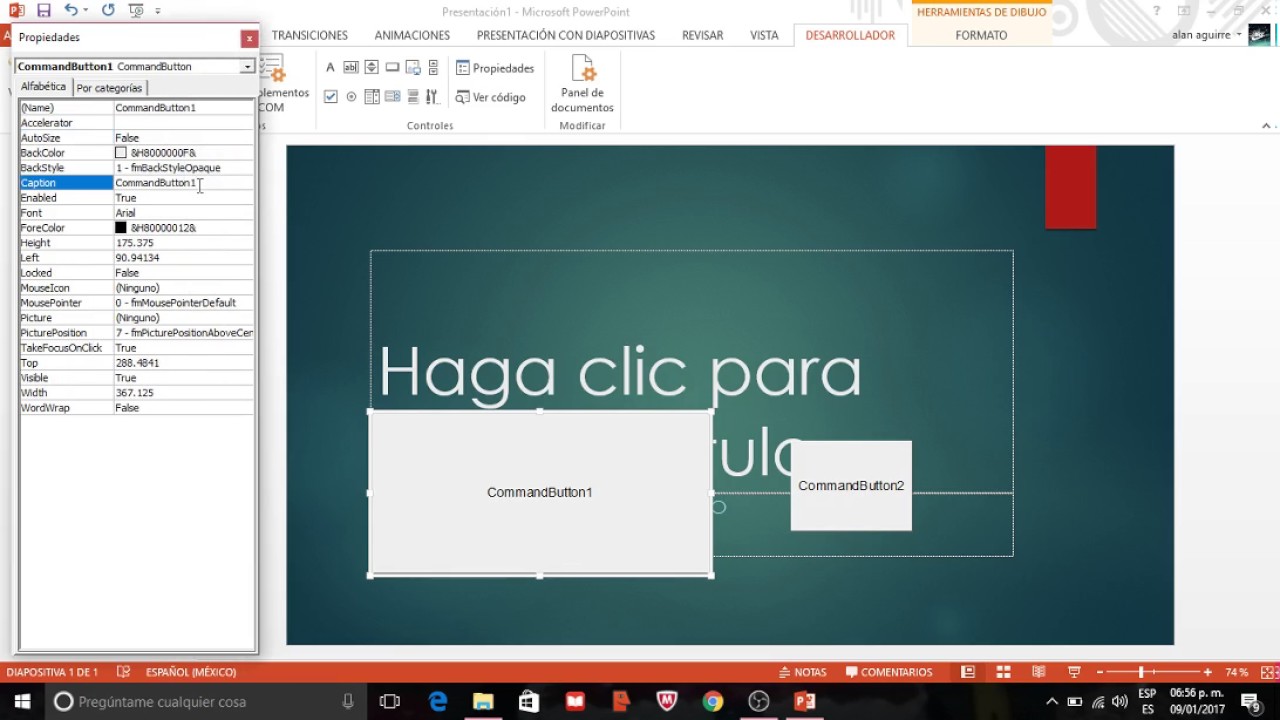Open File Explorer from the taskbar

(483, 702)
